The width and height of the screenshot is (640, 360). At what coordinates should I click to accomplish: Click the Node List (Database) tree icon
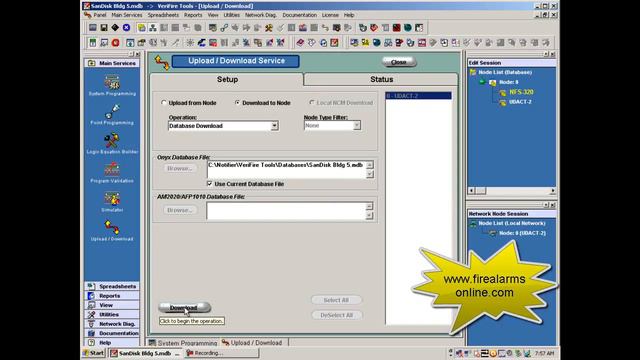tap(473, 72)
